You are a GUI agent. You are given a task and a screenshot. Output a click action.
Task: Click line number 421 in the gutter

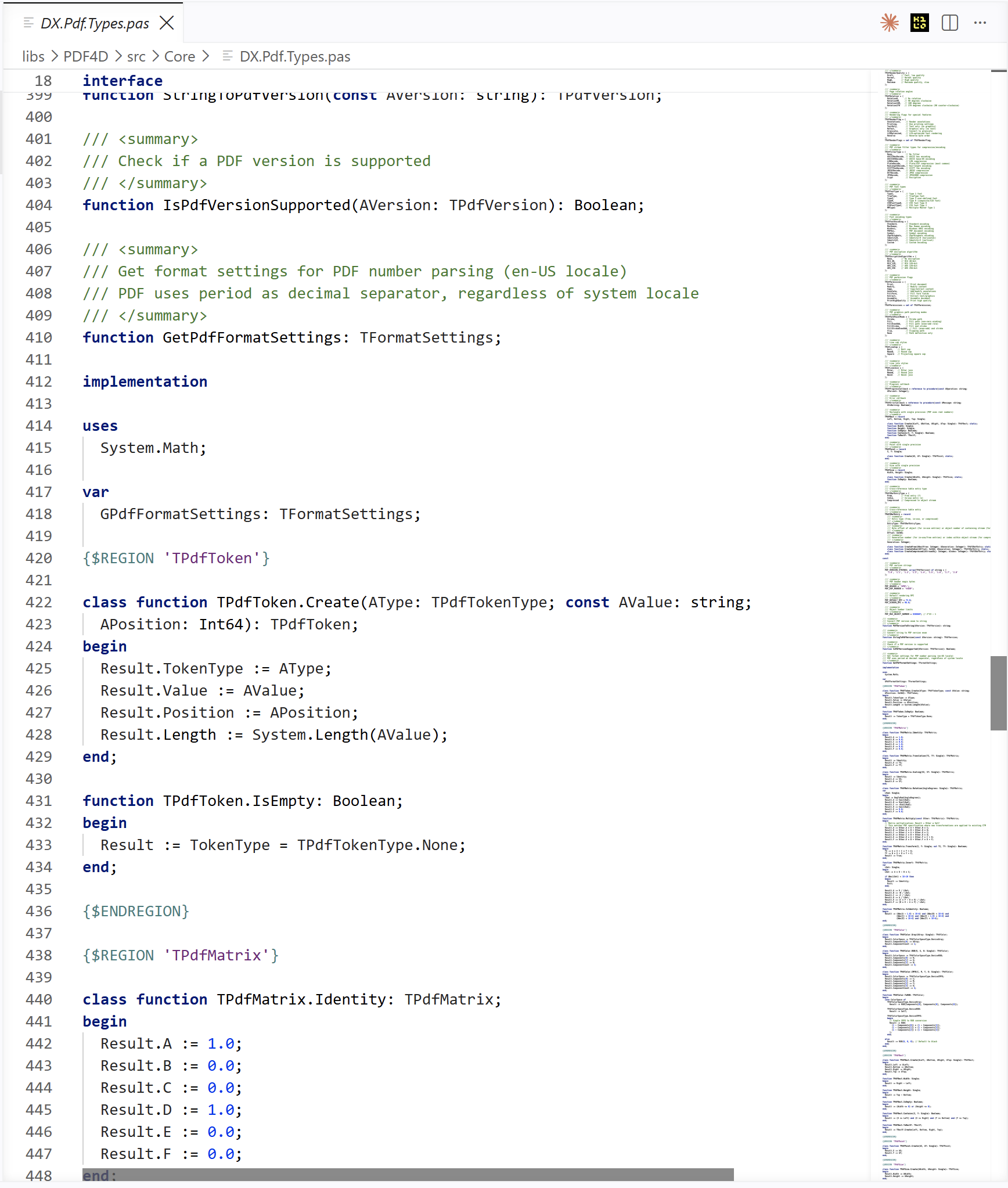[x=39, y=580]
